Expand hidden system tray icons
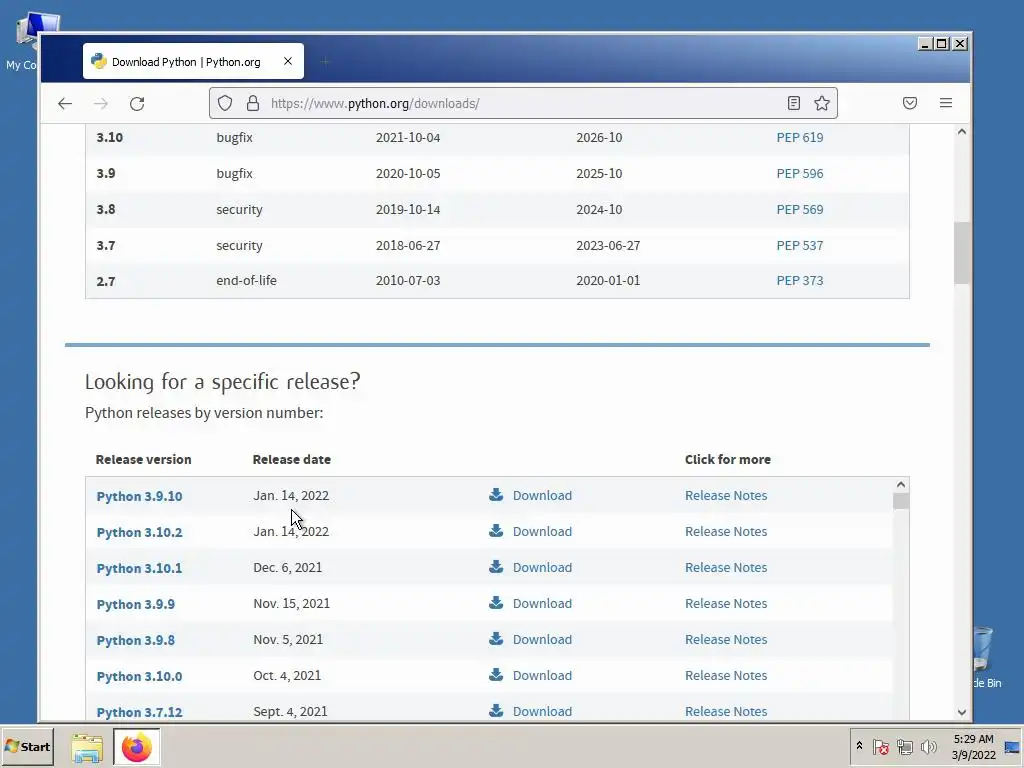This screenshot has height=768, width=1024. pyautogui.click(x=859, y=746)
